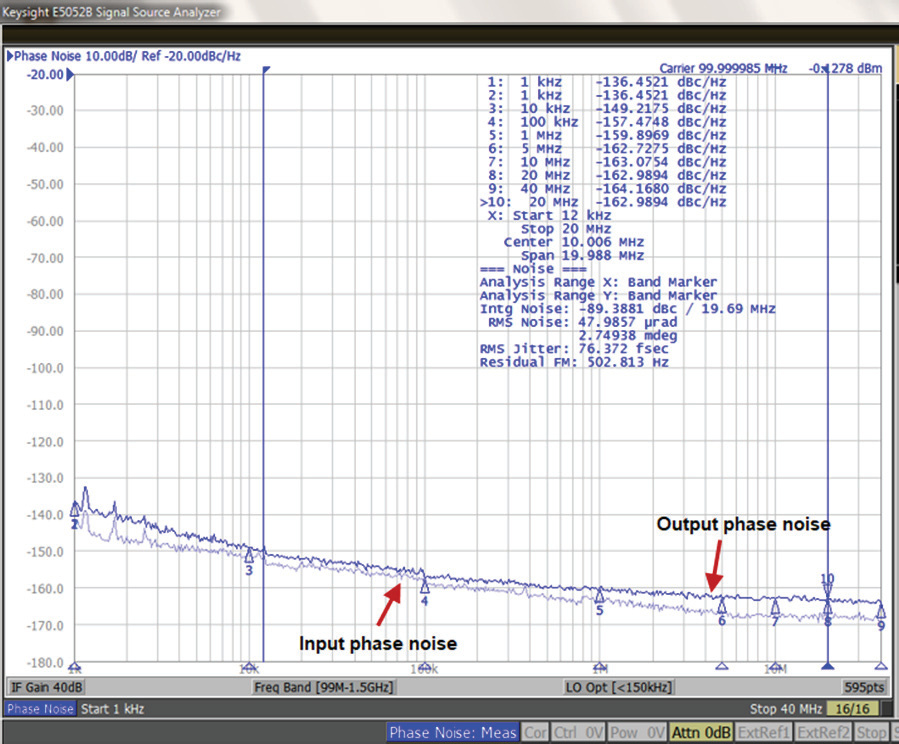Open the IF Gain 40dB setting
The image size is (899, 744).
(x=47, y=688)
